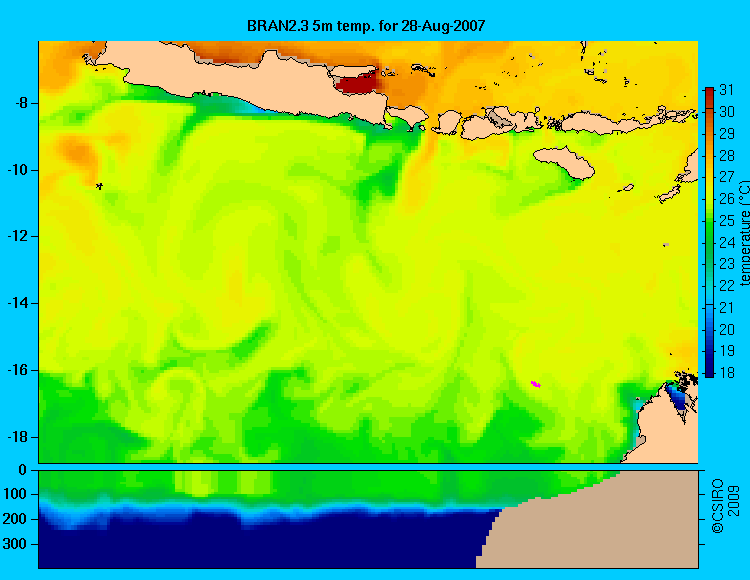Click the latitude label "-12"
Screen dimensions: 750x580
click(x=17, y=237)
